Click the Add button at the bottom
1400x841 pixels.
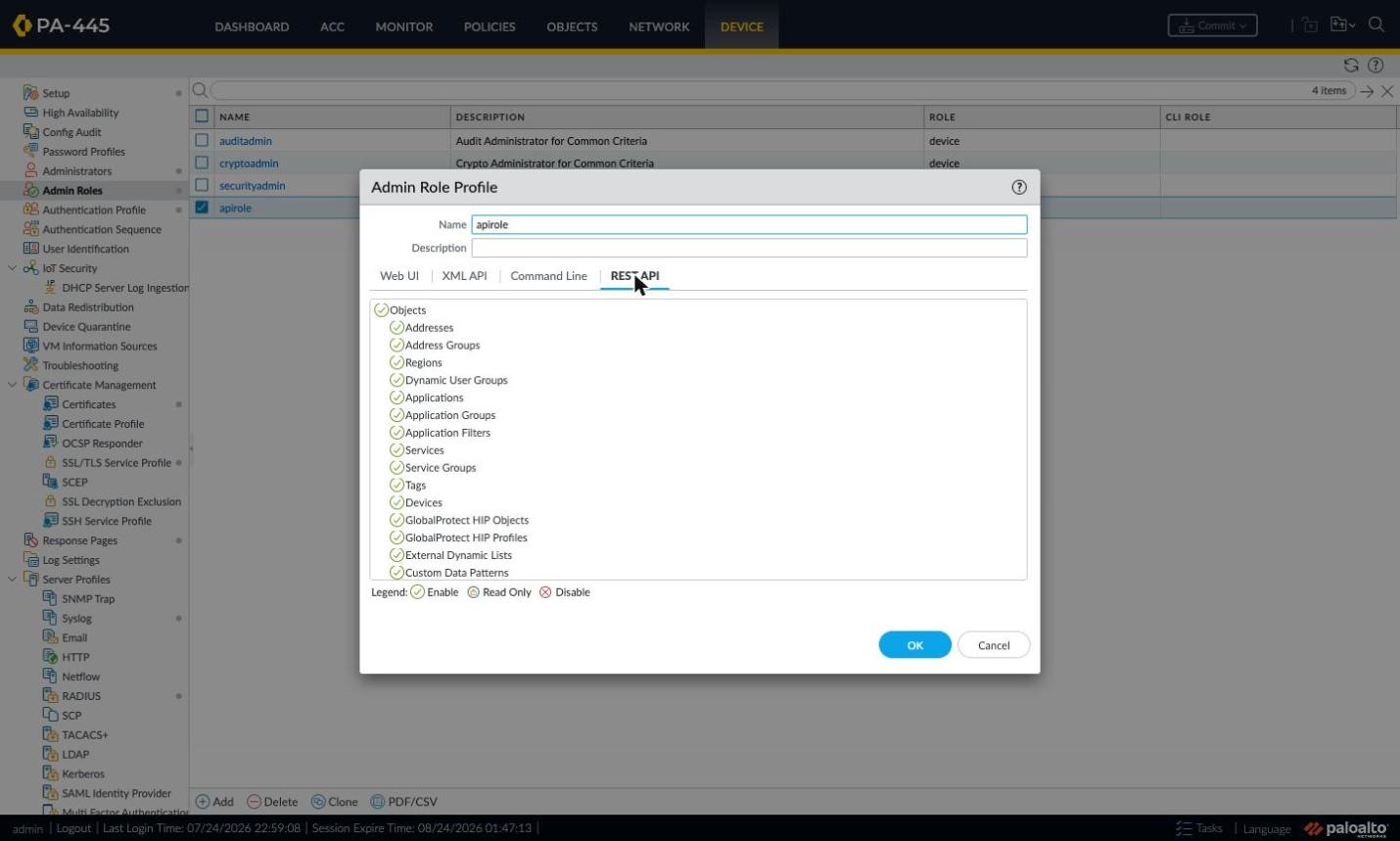point(214,802)
